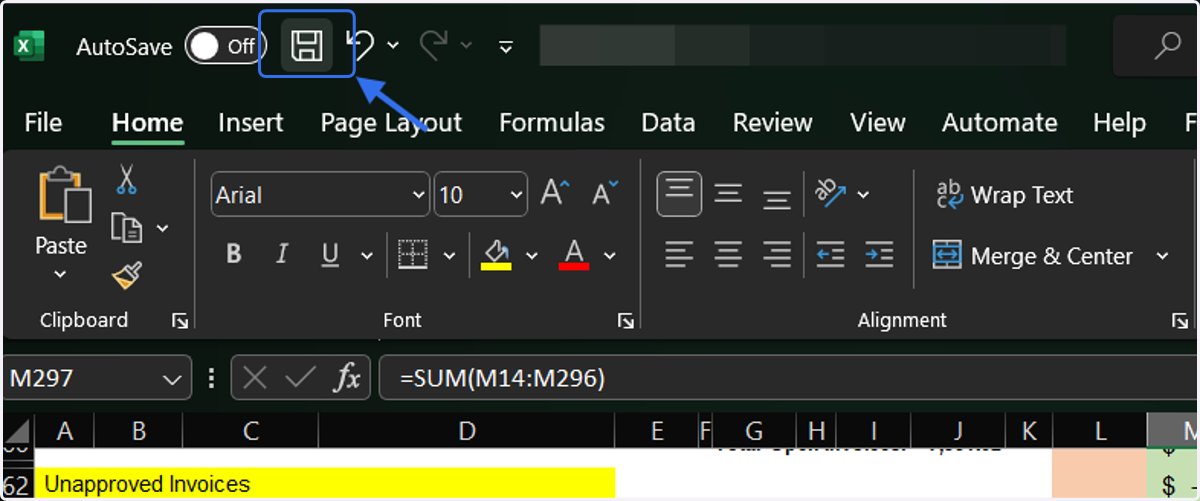The width and height of the screenshot is (1200, 501).
Task: Expand Underline style dropdown arrow
Action: click(x=367, y=256)
